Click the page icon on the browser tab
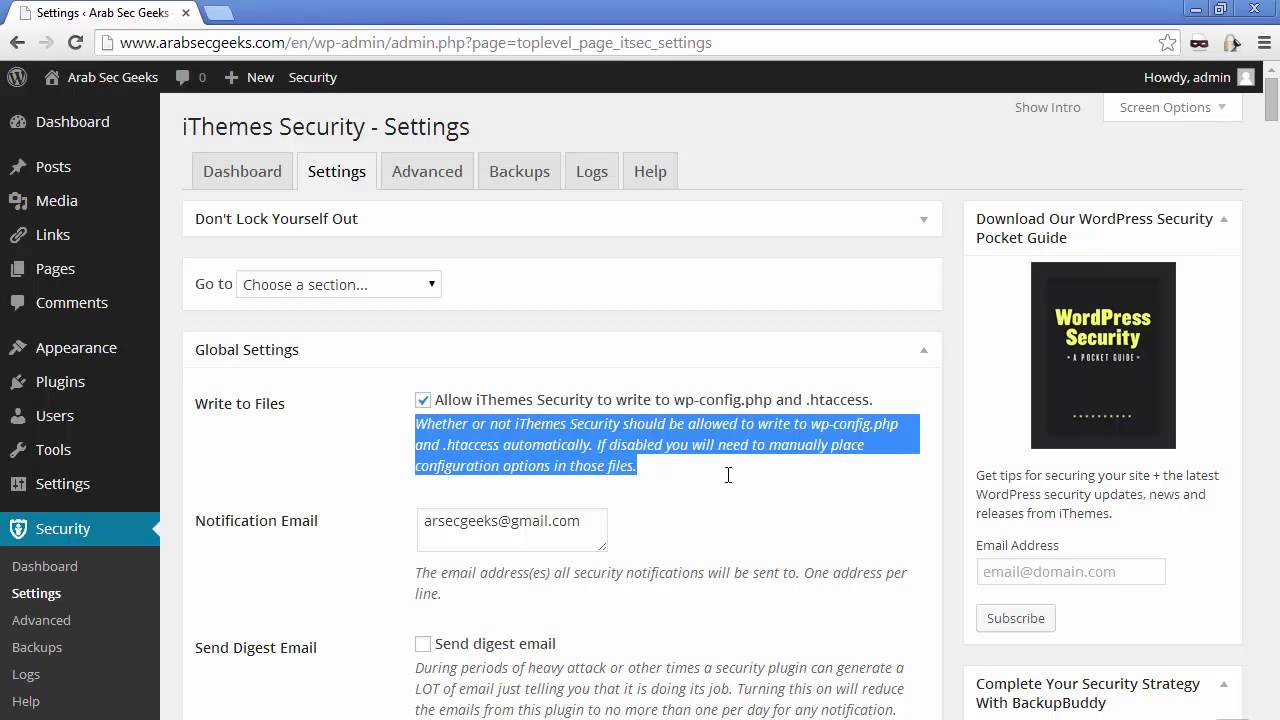 pos(22,12)
